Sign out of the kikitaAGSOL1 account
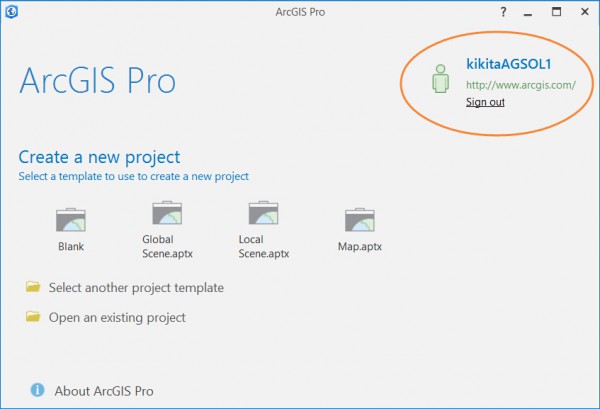Screen dimensions: 600x409 click(485, 102)
